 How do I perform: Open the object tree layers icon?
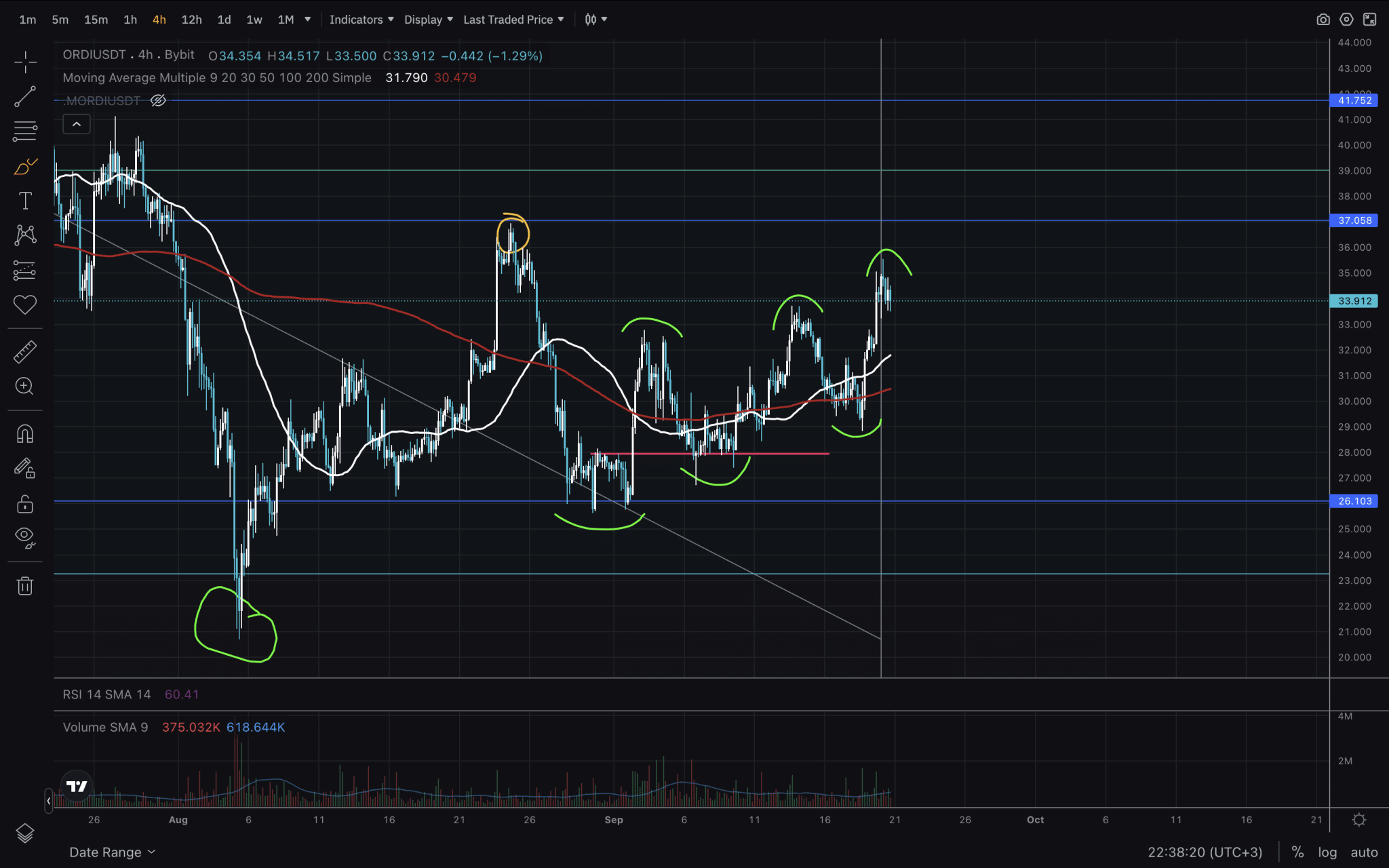(25, 833)
